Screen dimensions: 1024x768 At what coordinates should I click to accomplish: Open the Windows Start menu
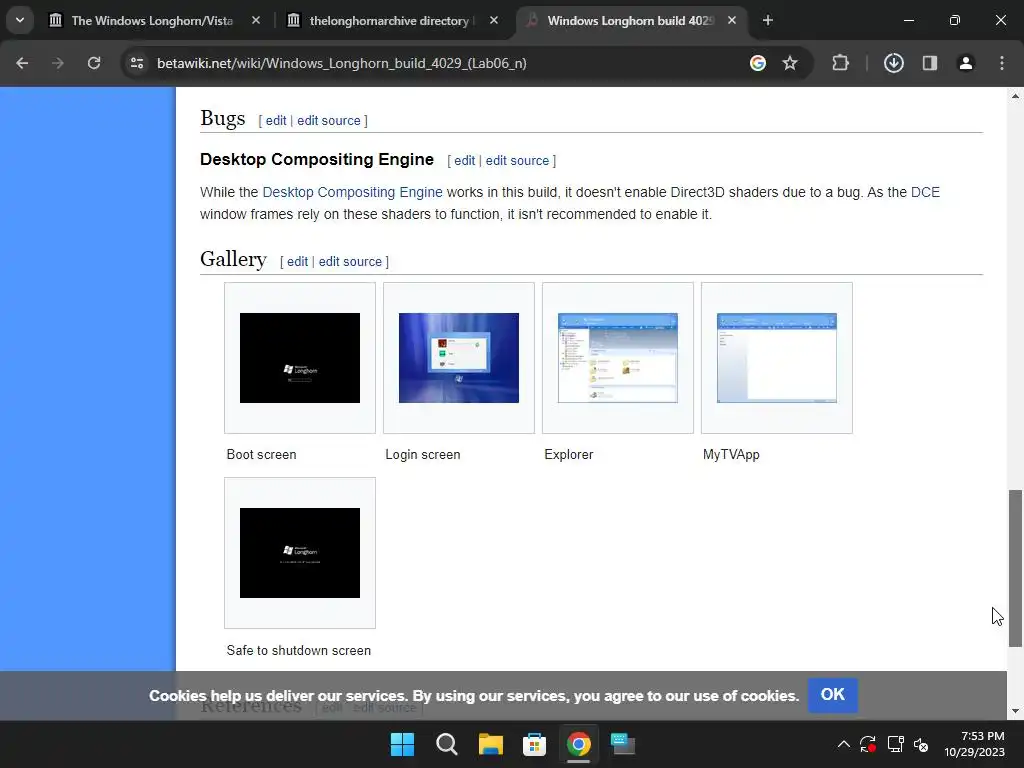click(x=402, y=744)
